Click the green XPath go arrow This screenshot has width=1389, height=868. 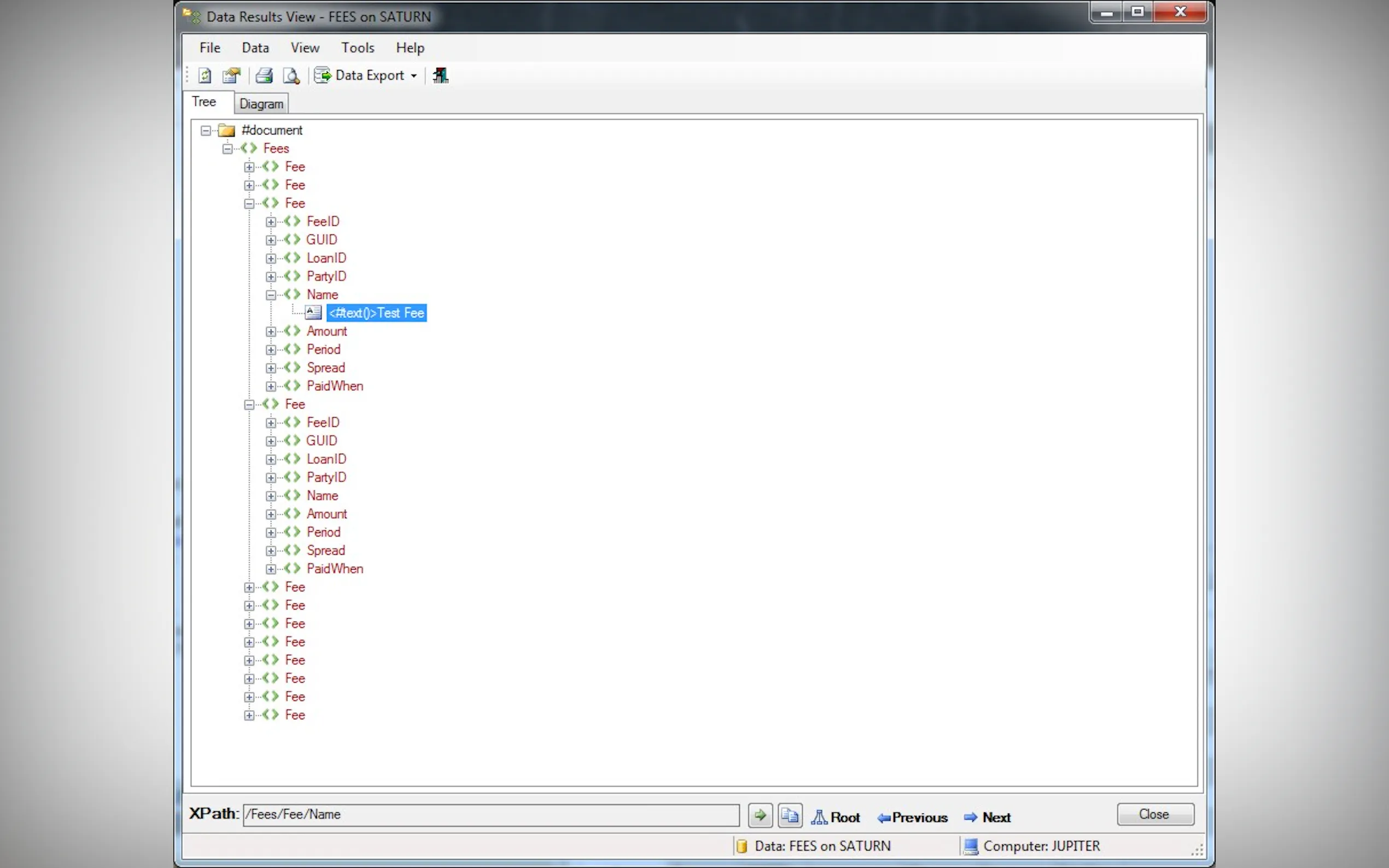tap(760, 815)
